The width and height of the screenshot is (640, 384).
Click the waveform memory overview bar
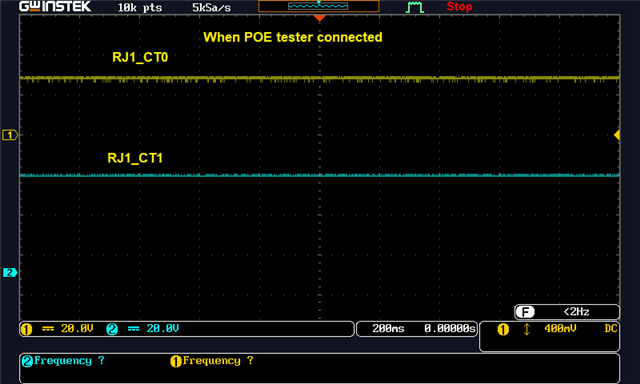click(x=318, y=6)
